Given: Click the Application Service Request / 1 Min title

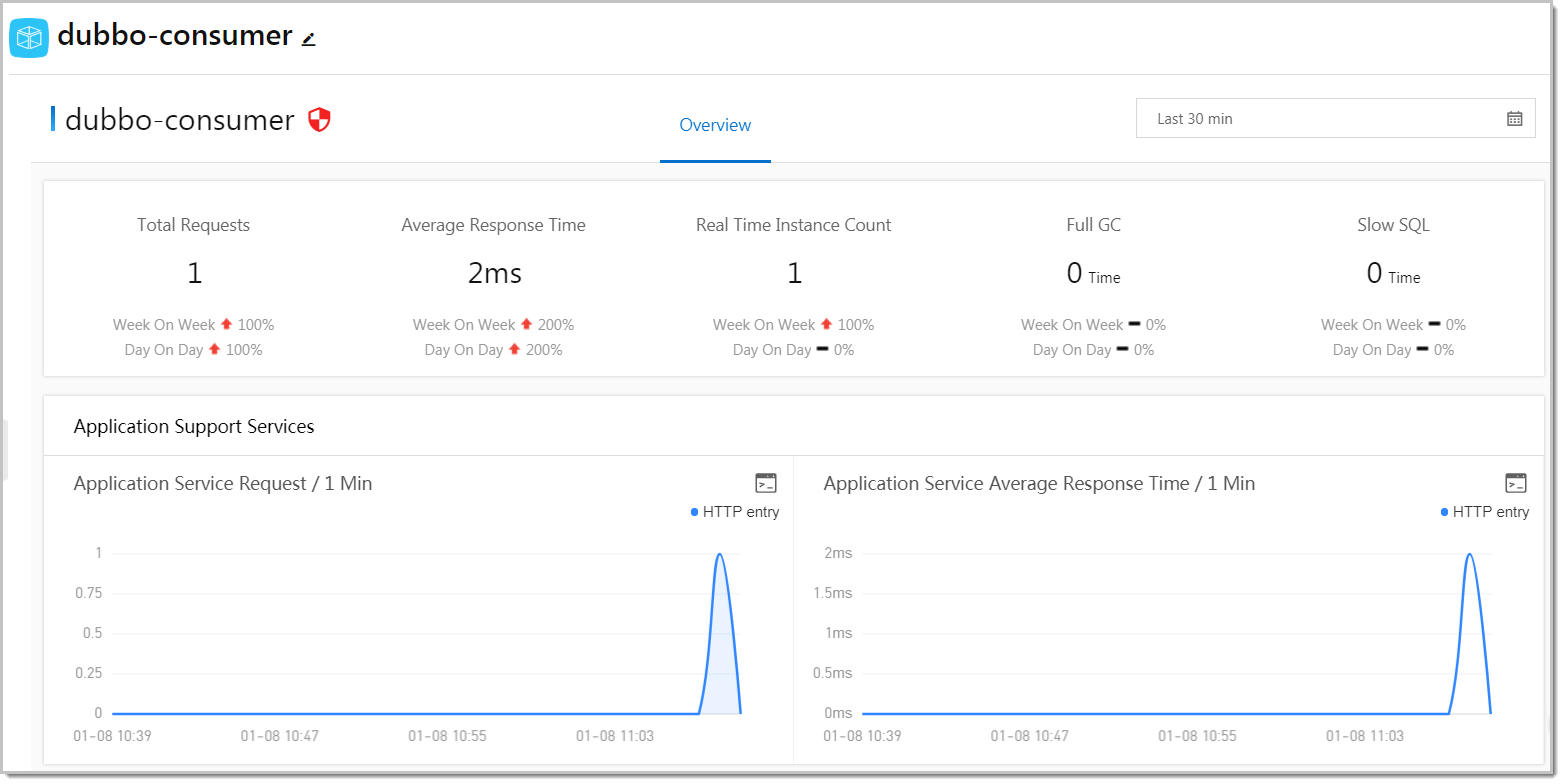Looking at the screenshot, I should point(223,484).
